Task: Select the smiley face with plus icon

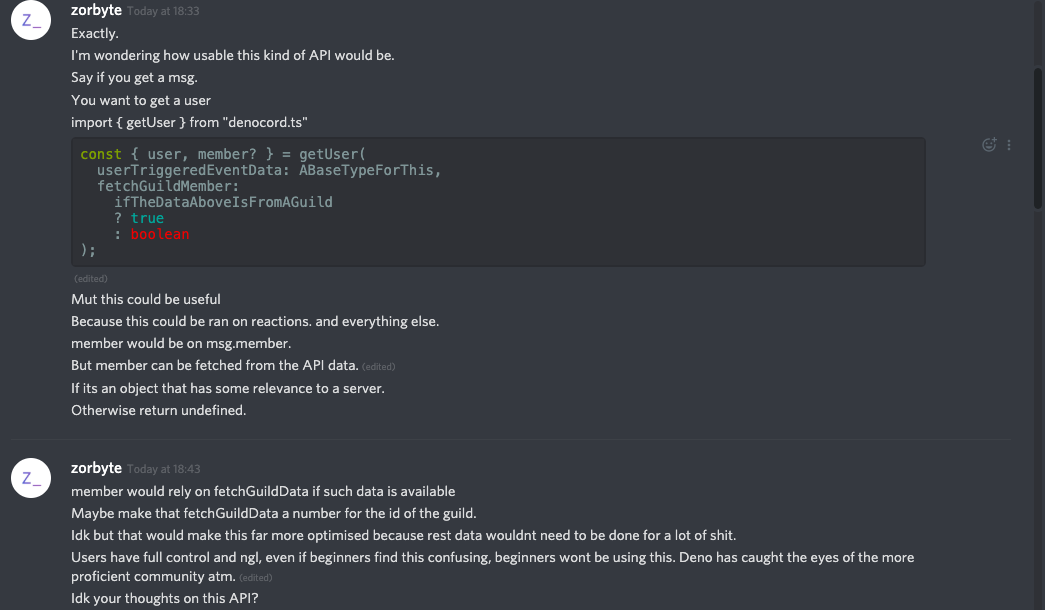Action: pos(988,145)
